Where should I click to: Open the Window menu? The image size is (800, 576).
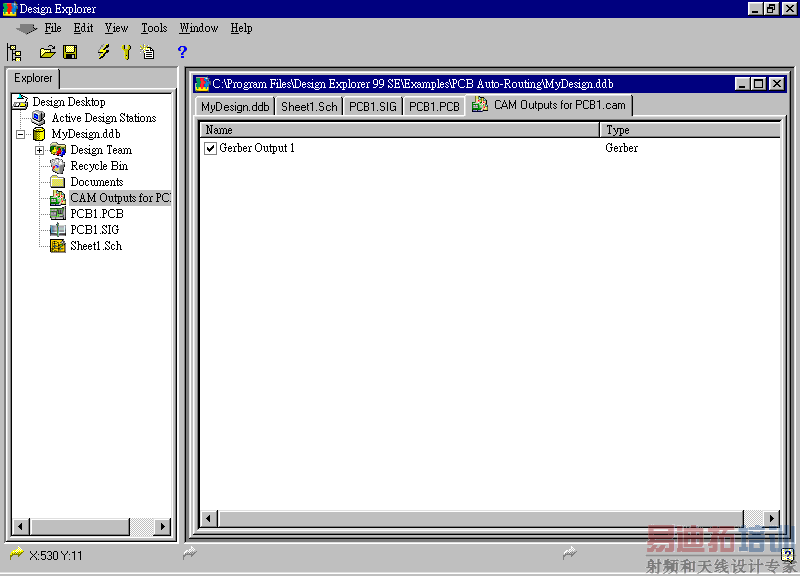(x=198, y=28)
